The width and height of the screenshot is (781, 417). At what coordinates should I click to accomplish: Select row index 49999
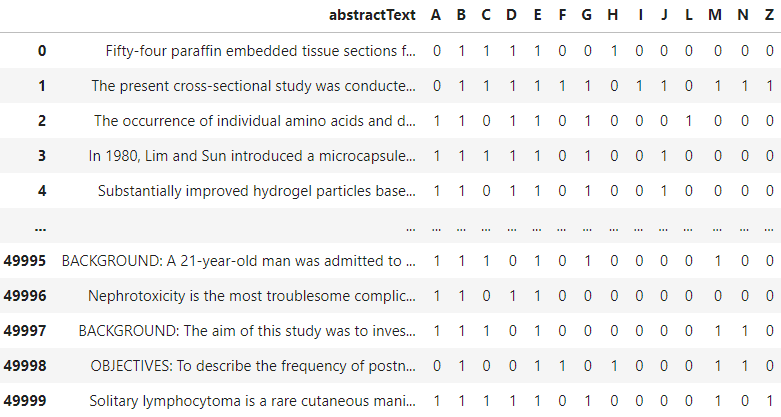click(25, 401)
